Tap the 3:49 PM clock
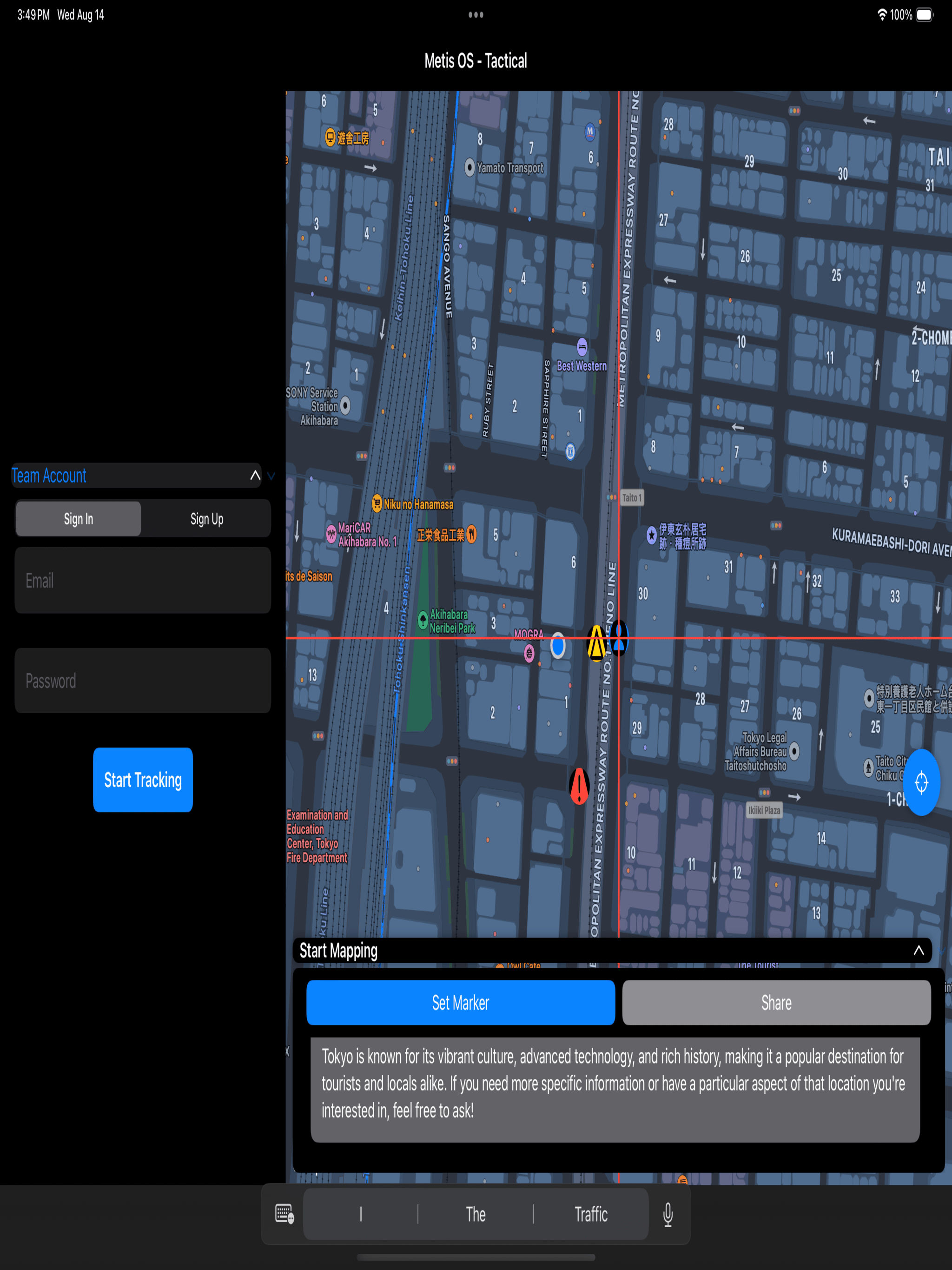Screen dimensions: 952x1270 33,15
